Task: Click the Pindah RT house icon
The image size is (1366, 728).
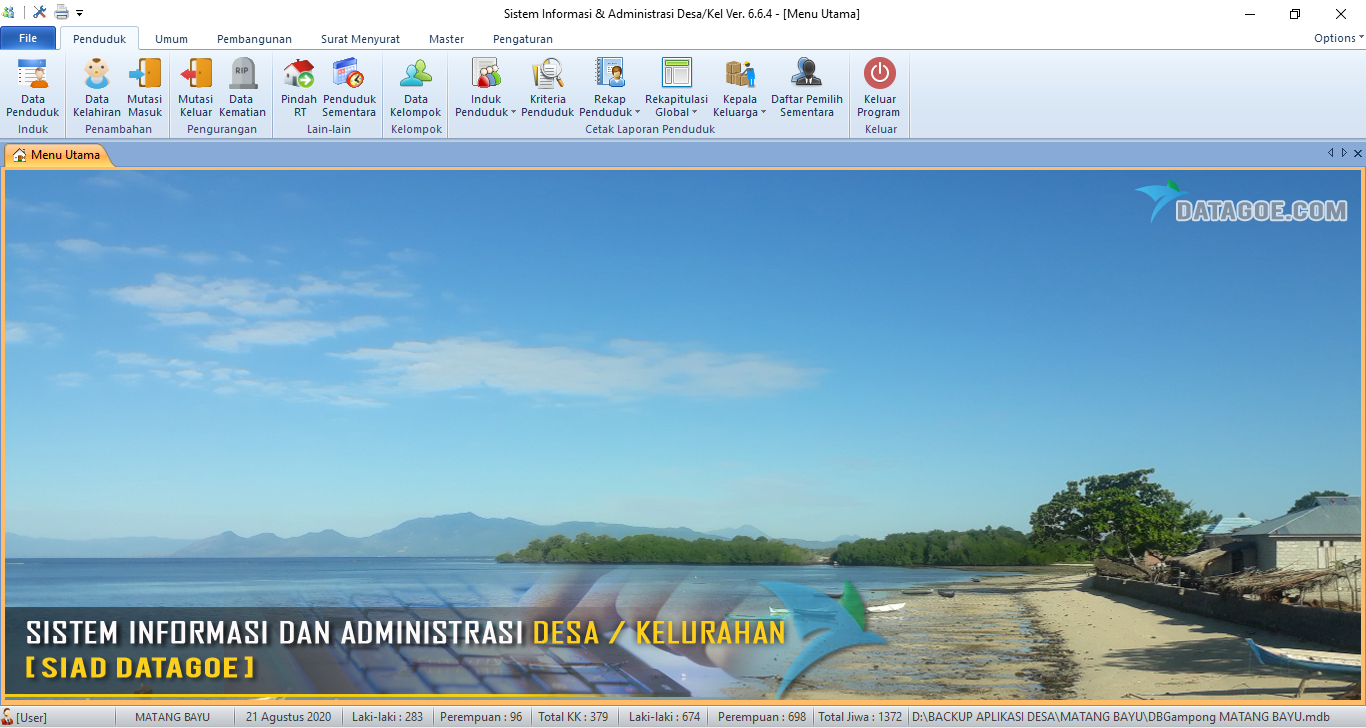Action: point(299,75)
